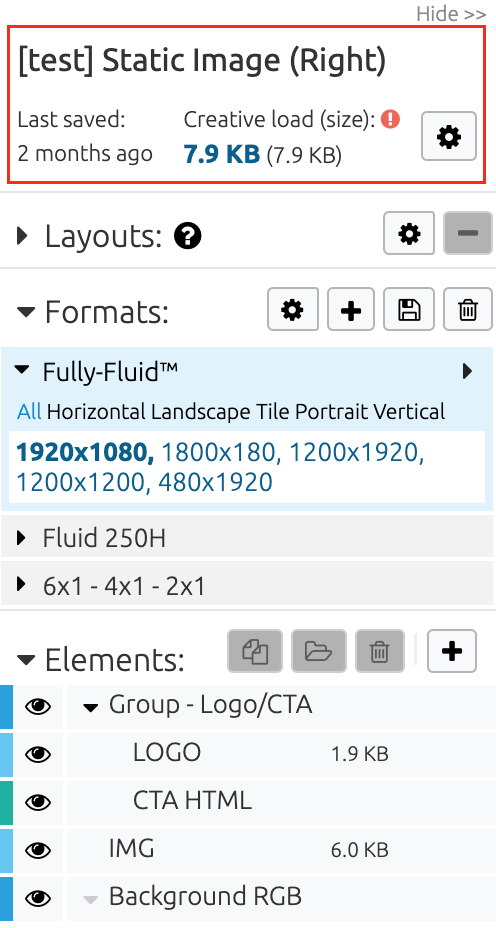Filter formats by Tile

273,411
